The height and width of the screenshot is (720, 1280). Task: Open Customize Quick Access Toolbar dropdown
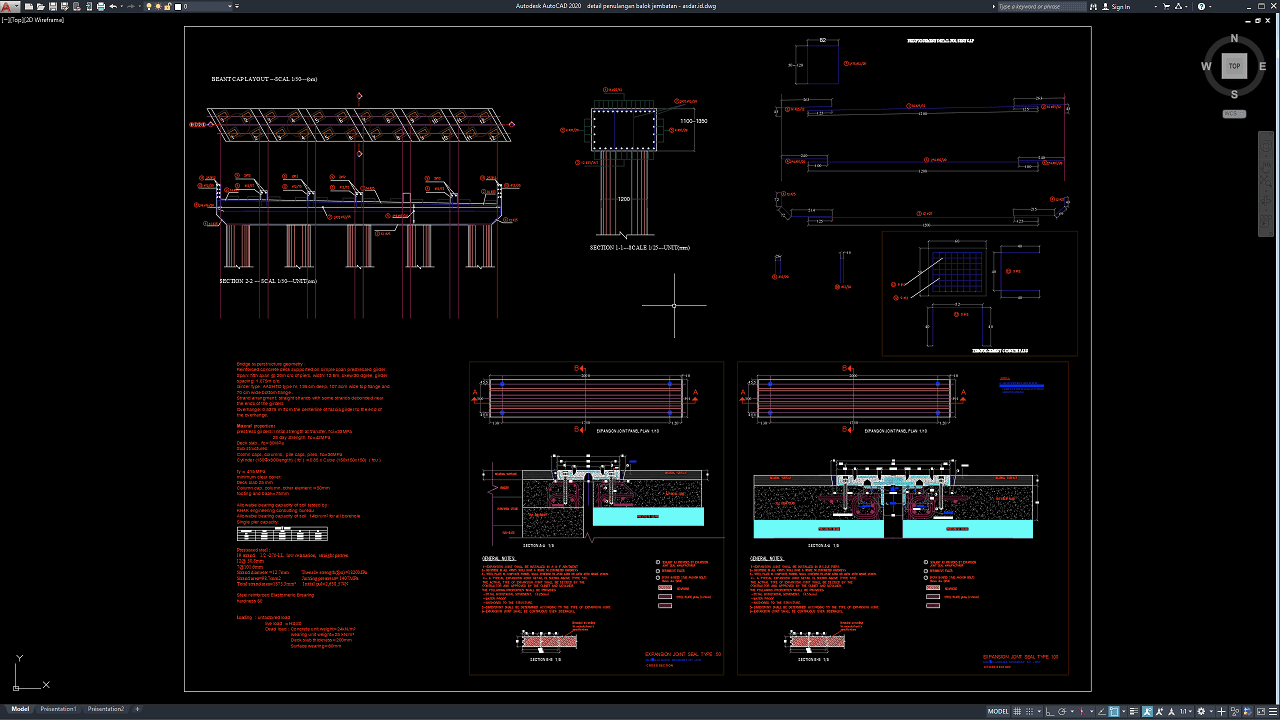point(237,6)
